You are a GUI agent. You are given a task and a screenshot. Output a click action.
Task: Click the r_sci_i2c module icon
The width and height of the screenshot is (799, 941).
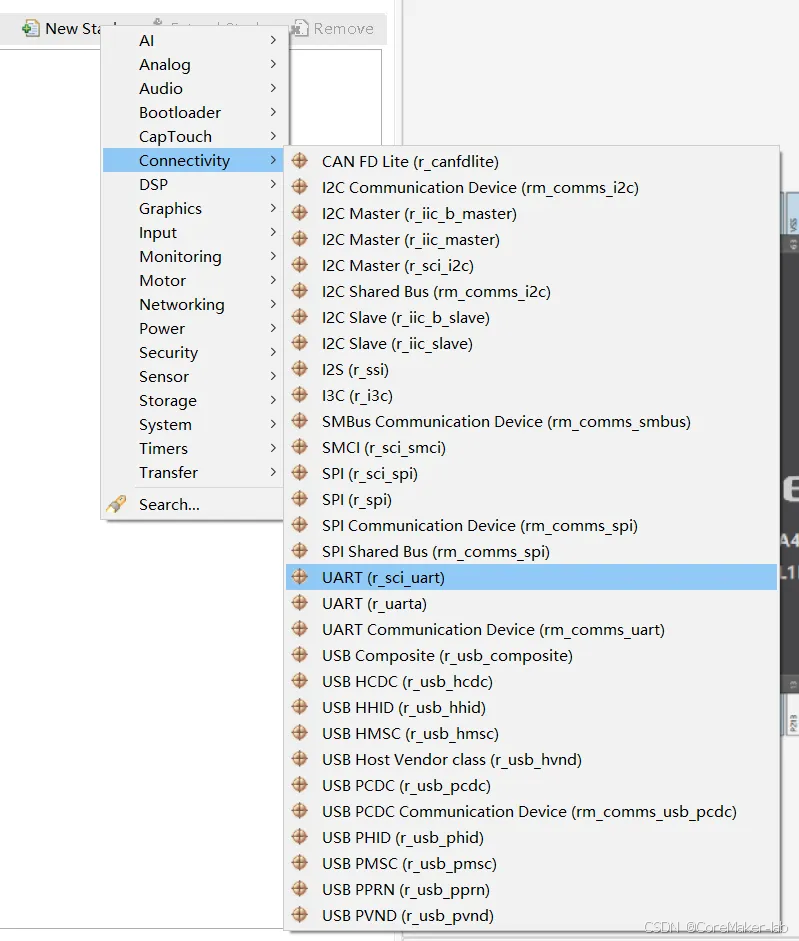point(300,265)
